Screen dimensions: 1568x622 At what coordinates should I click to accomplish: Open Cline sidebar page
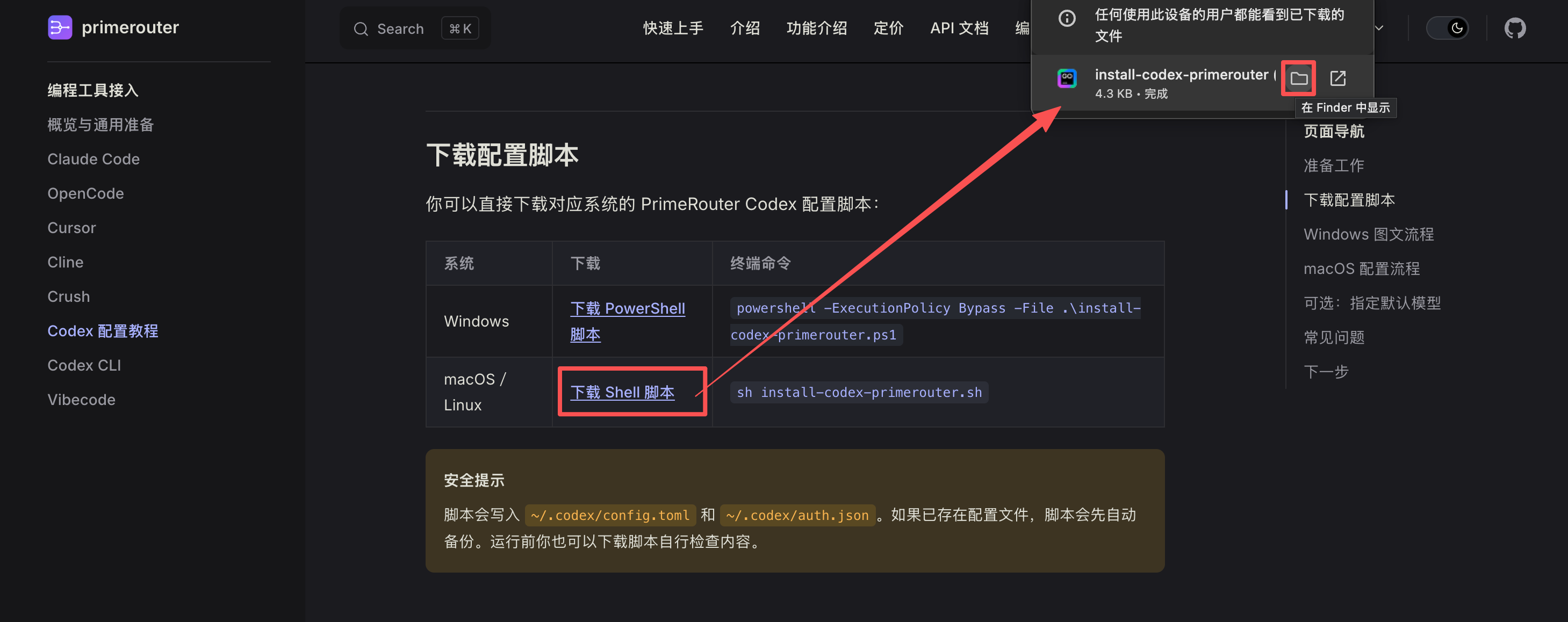point(65,262)
